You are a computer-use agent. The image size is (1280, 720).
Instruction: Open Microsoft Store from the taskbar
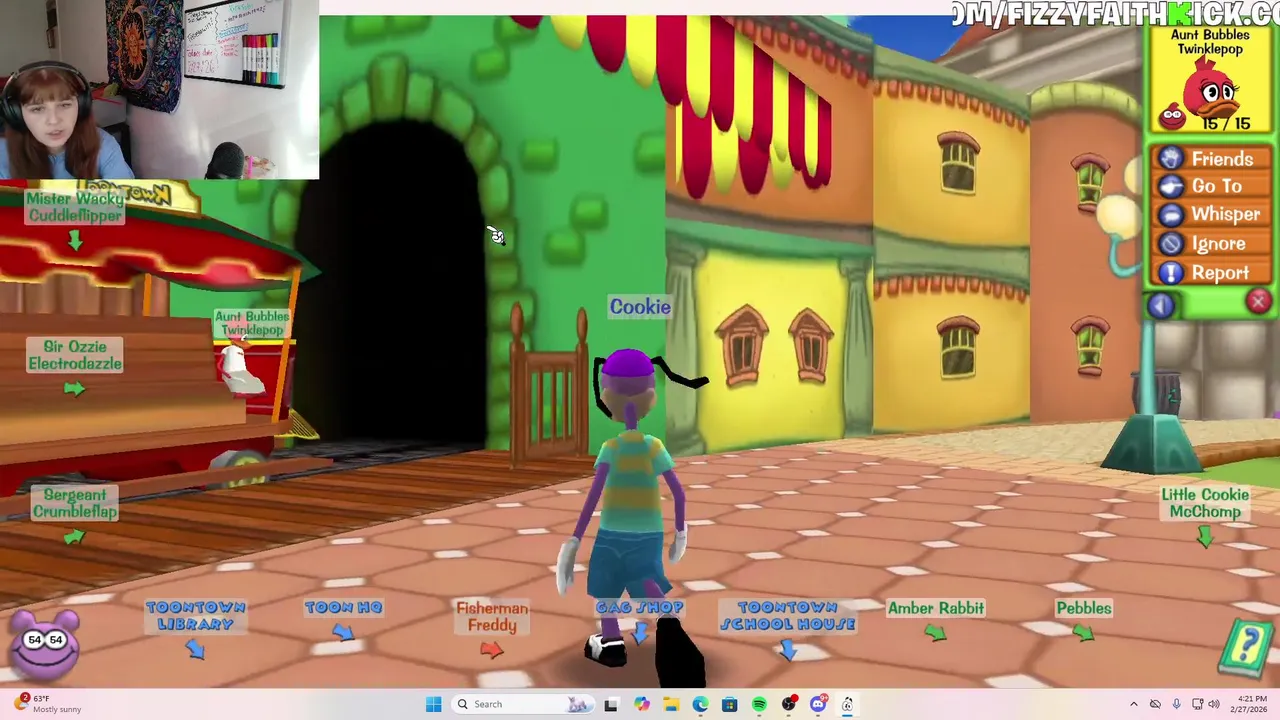(x=729, y=704)
